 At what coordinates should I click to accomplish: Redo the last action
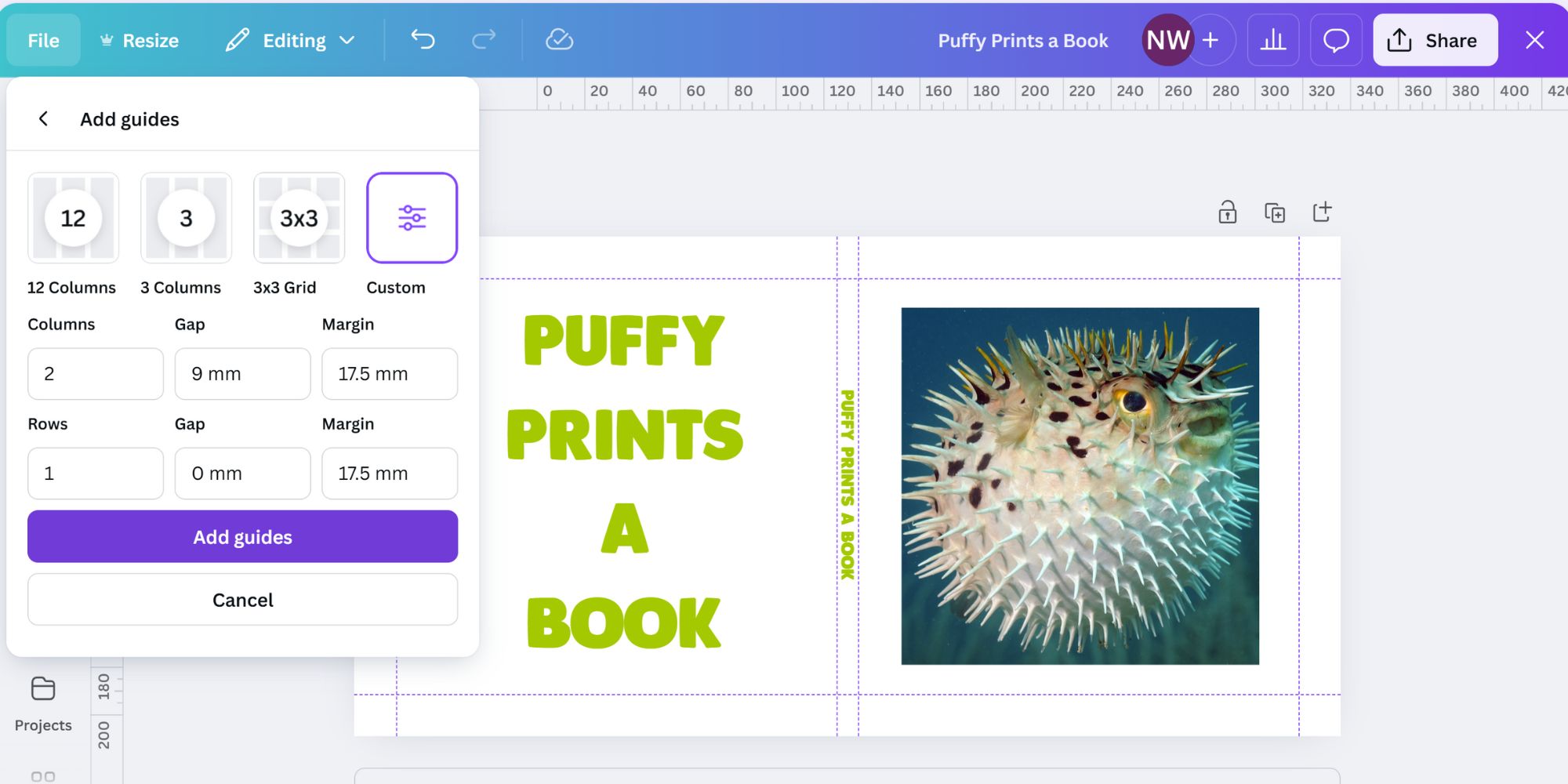pos(484,40)
